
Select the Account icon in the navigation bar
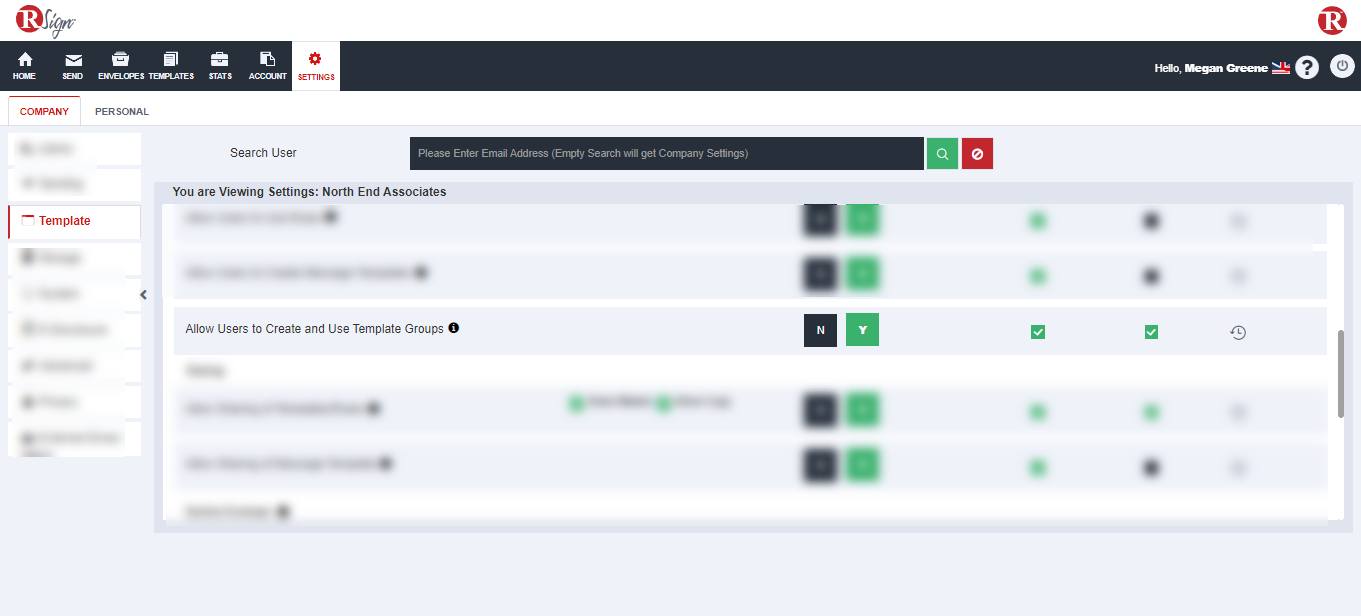[x=267, y=65]
